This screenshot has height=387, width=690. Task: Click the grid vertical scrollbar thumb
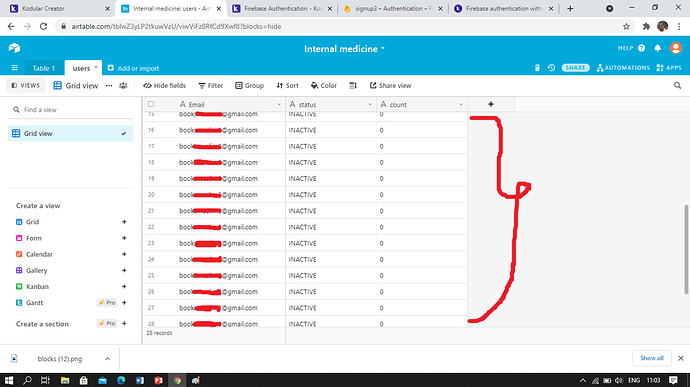click(686, 249)
